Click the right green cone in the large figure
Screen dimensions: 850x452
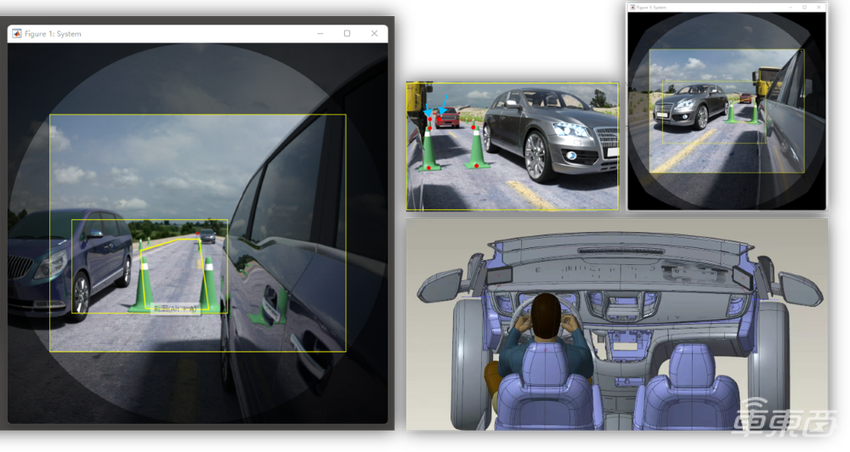[x=210, y=287]
